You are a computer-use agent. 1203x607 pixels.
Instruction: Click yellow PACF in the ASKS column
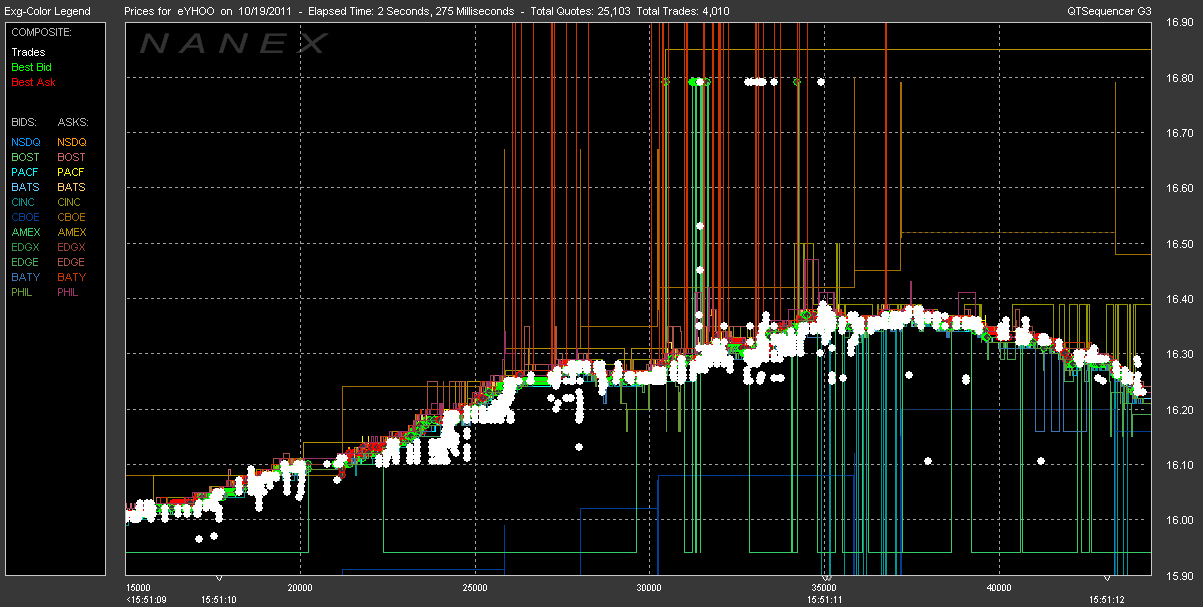pyautogui.click(x=72, y=172)
